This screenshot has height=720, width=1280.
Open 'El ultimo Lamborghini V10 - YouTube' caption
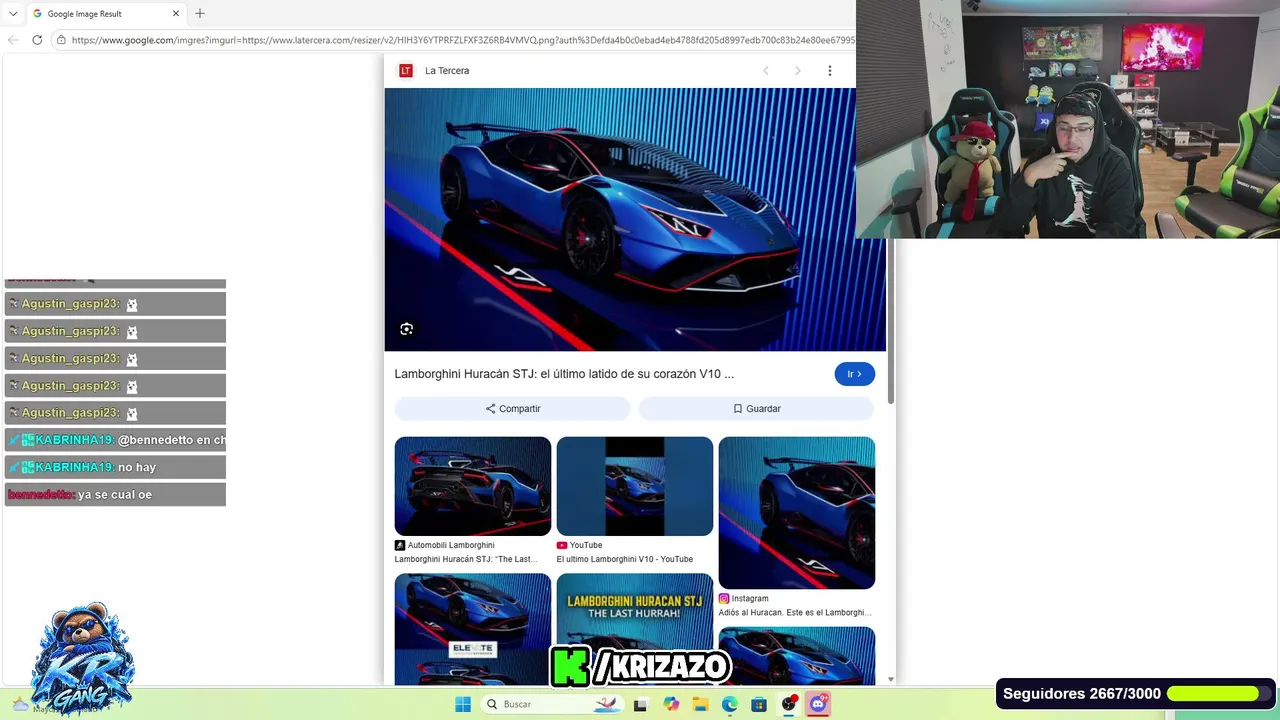pyautogui.click(x=625, y=560)
